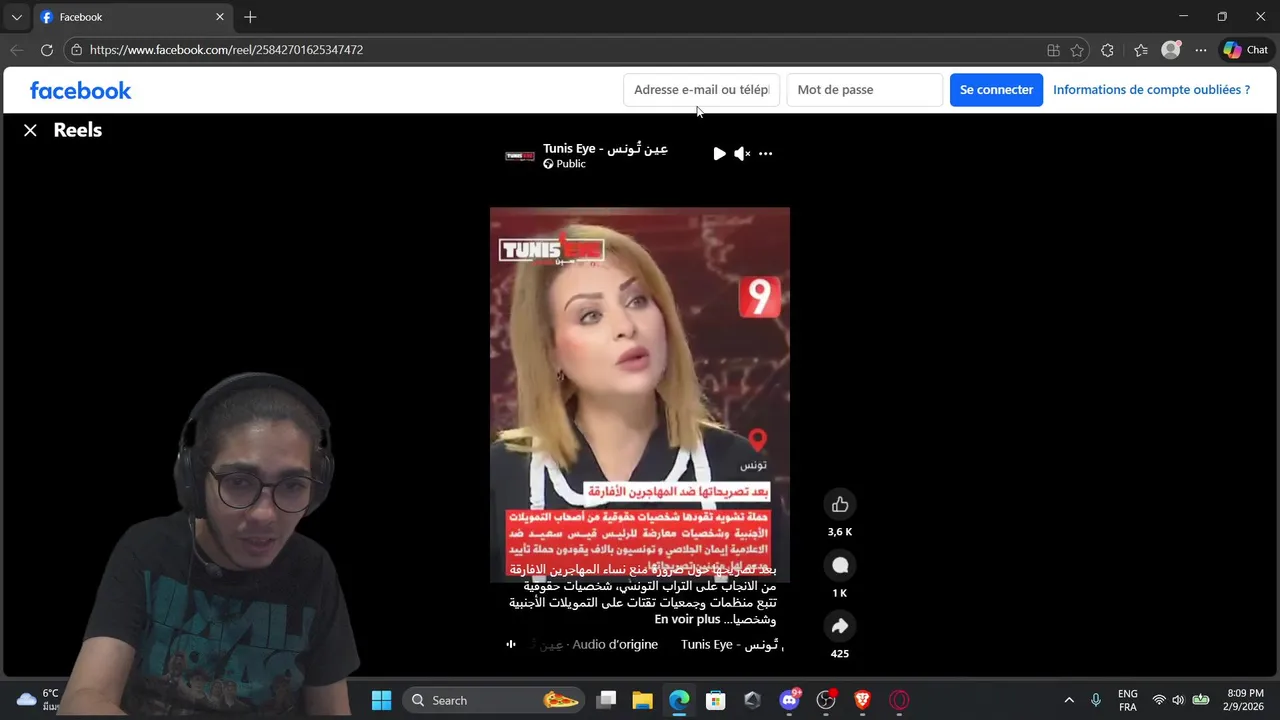Open Discord from taskbar
1280x720 pixels.
(790, 700)
